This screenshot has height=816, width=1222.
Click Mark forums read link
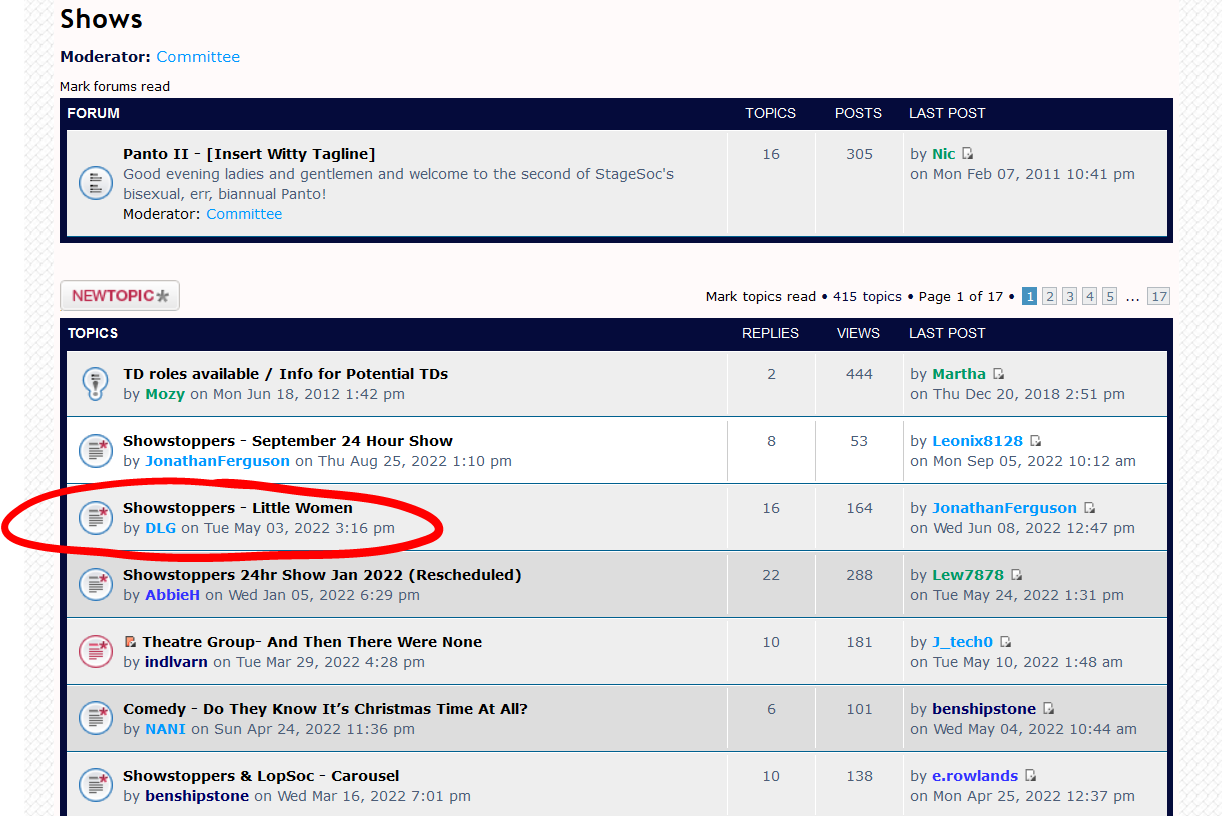(x=115, y=87)
